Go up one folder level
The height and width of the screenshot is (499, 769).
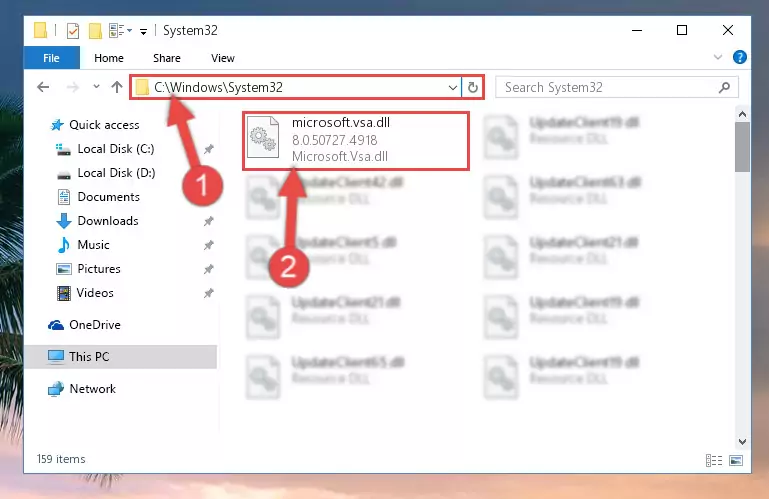point(117,87)
